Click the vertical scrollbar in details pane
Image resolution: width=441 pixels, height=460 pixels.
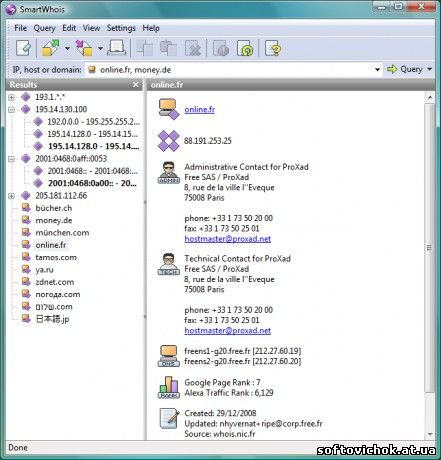pyautogui.click(x=430, y=247)
